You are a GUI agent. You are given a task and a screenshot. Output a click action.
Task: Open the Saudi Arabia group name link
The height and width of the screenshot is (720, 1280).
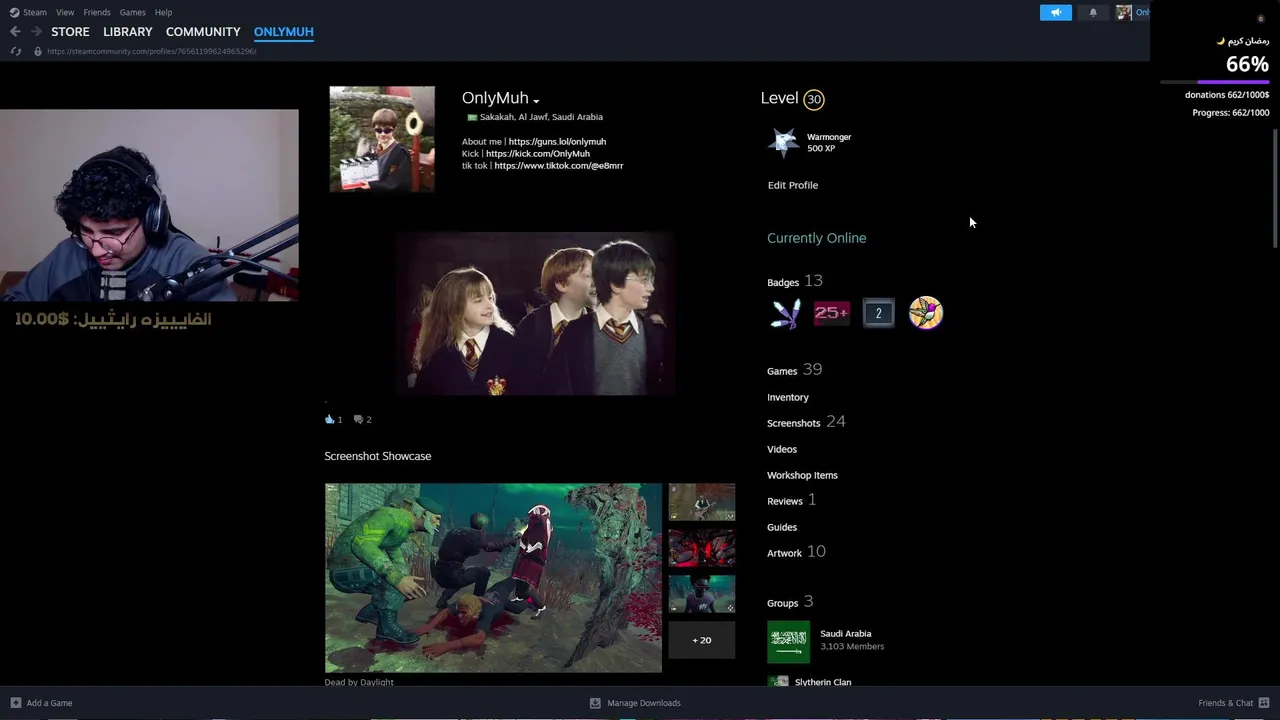pos(845,634)
